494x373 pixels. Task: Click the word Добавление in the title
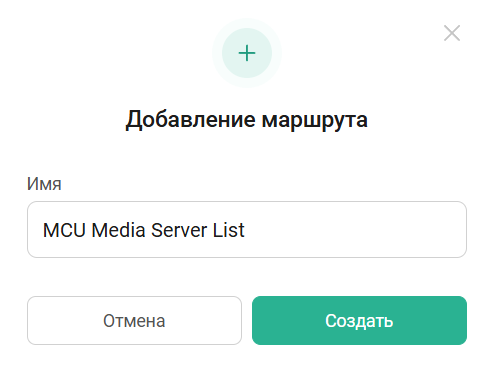tap(190, 120)
